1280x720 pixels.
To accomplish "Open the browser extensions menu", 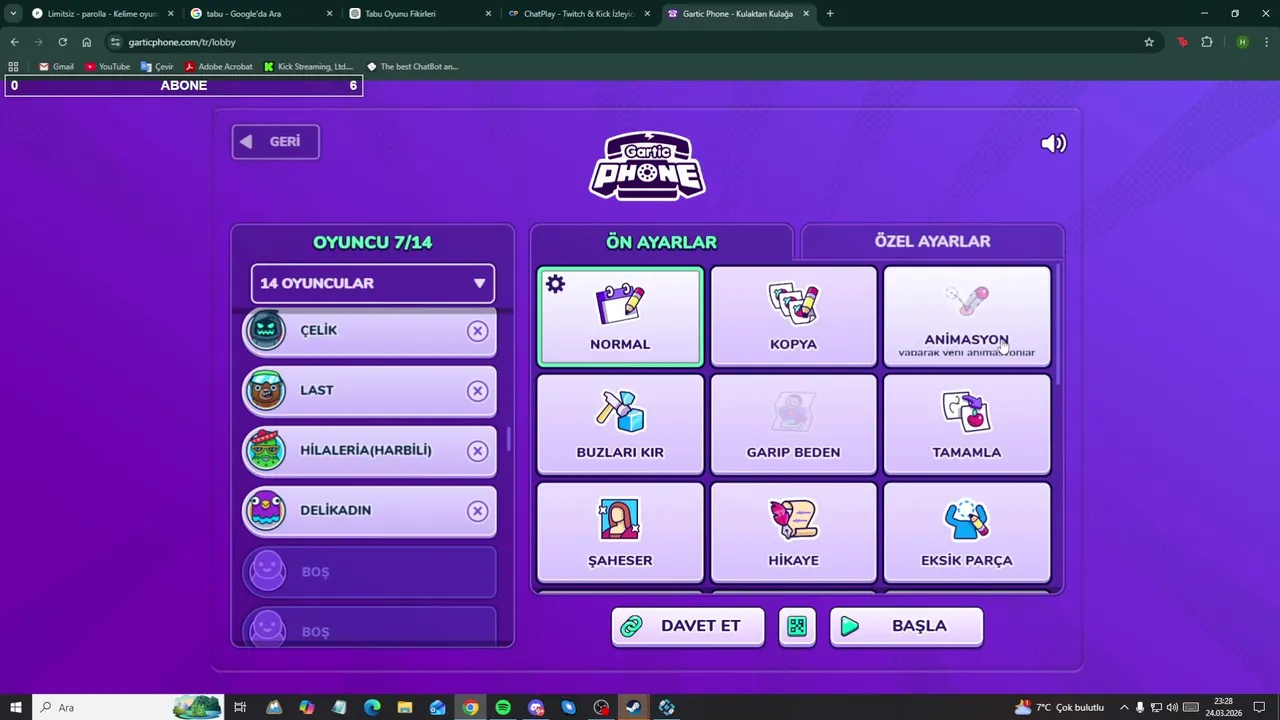I will point(1207,42).
